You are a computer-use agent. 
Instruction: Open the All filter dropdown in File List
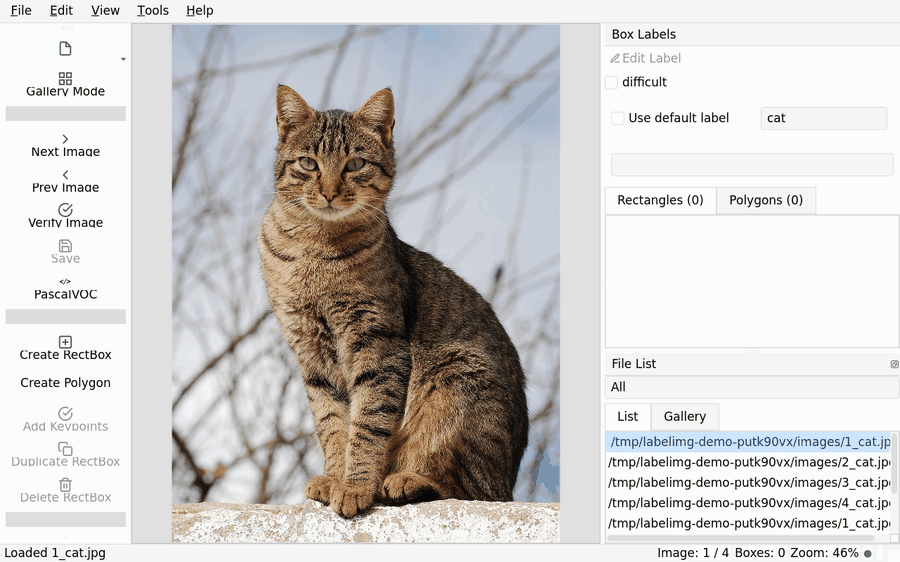752,387
